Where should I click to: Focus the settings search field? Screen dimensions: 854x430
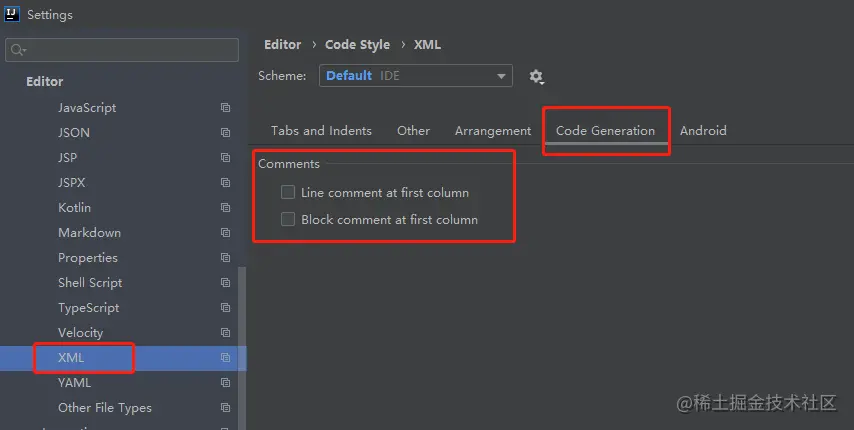coord(122,50)
